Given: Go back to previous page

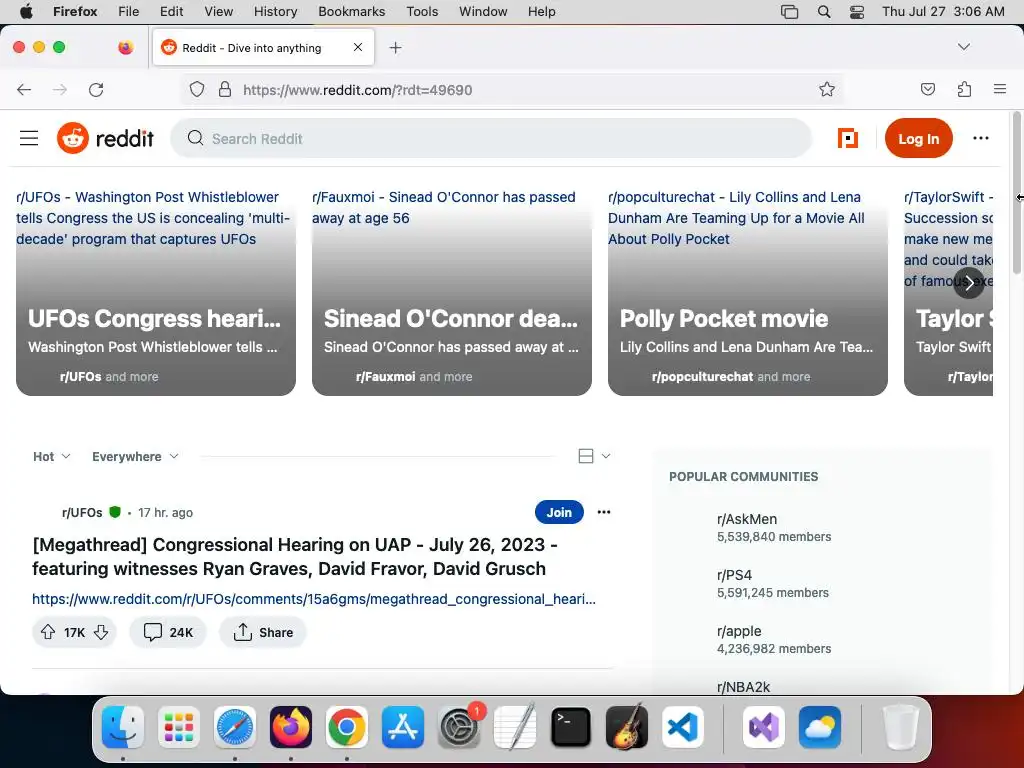Looking at the screenshot, I should coord(24,89).
